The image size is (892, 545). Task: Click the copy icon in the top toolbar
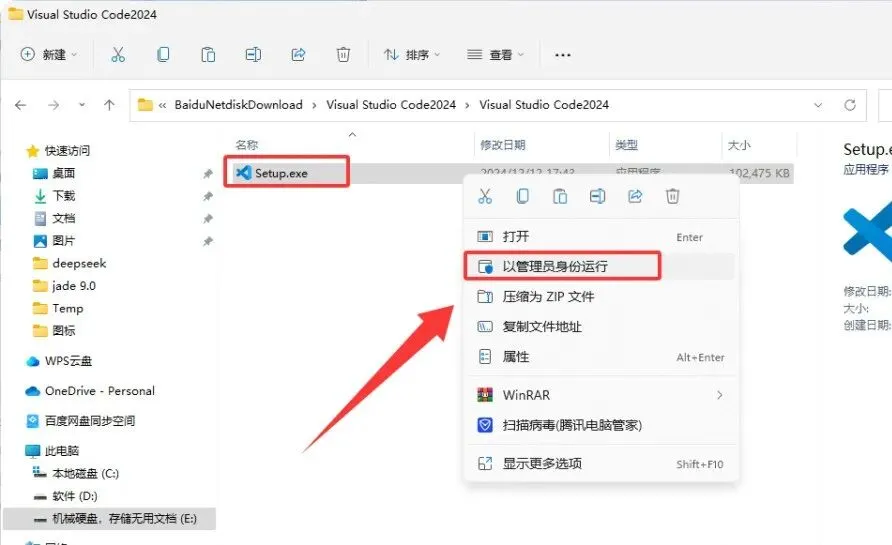click(163, 55)
